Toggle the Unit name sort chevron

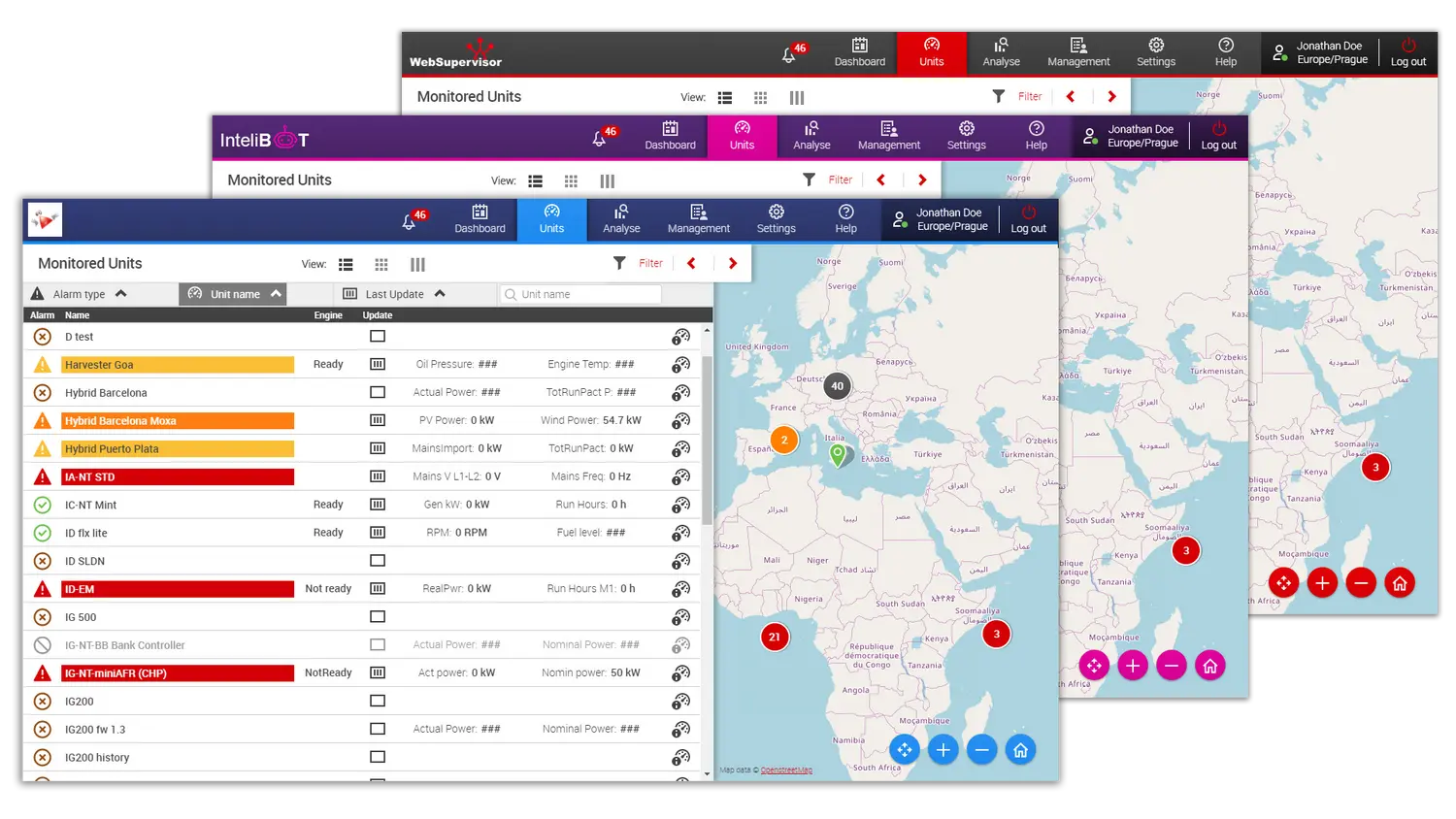[276, 294]
